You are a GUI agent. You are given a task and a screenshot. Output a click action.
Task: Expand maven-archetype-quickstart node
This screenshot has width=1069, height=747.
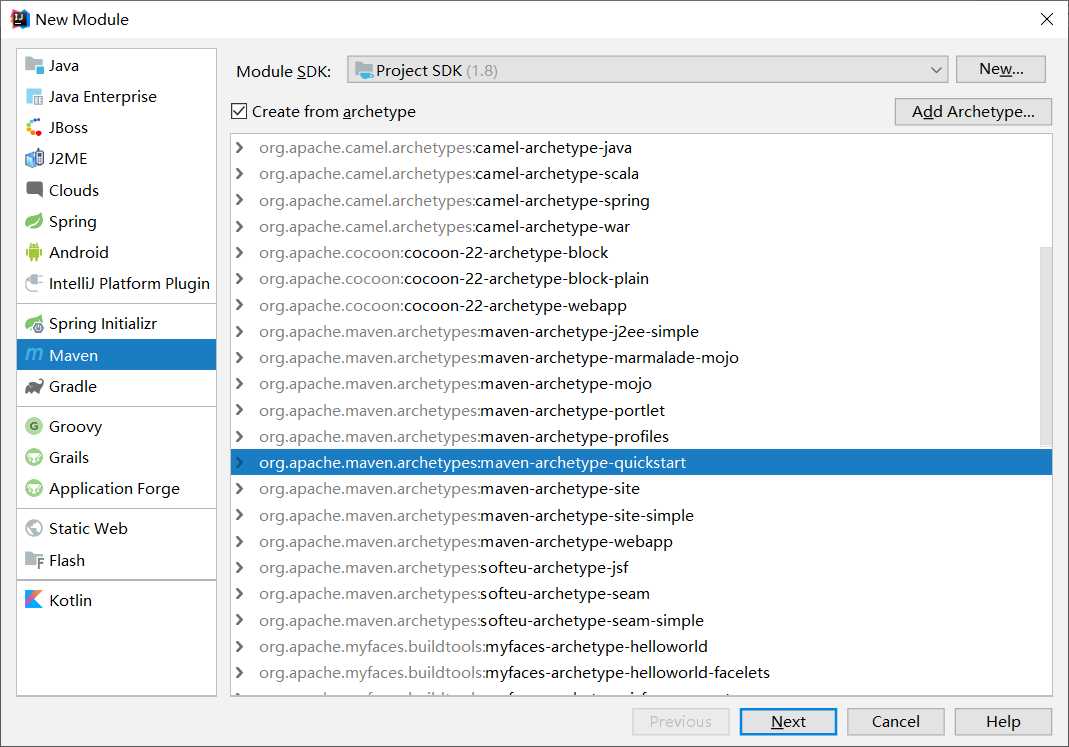239,462
